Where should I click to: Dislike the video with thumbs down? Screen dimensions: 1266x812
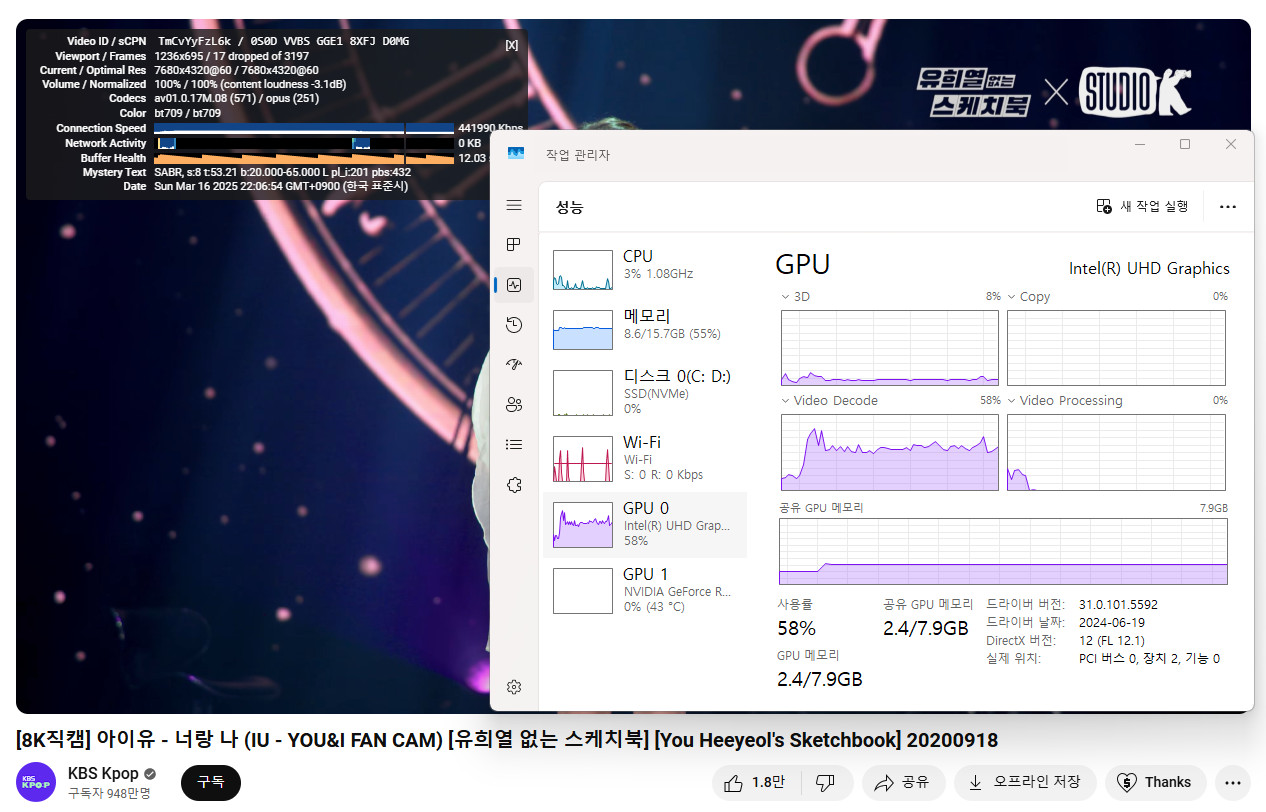coord(825,782)
